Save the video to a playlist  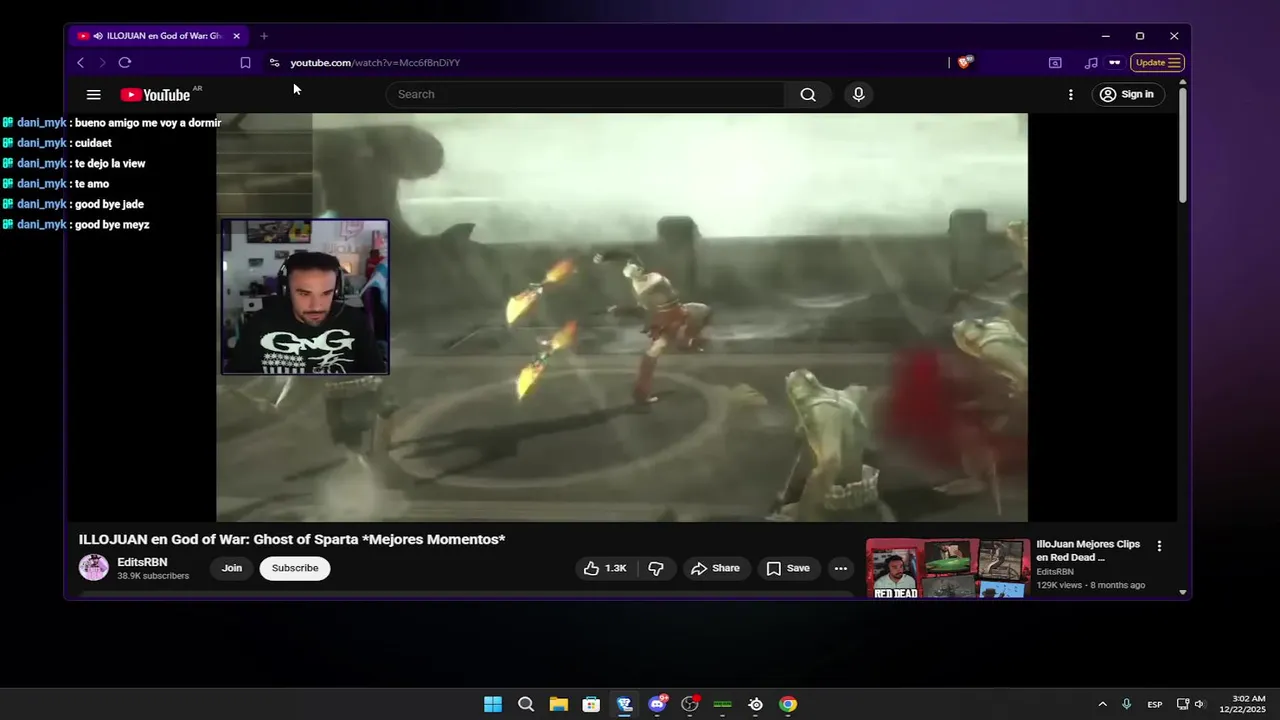coord(788,568)
